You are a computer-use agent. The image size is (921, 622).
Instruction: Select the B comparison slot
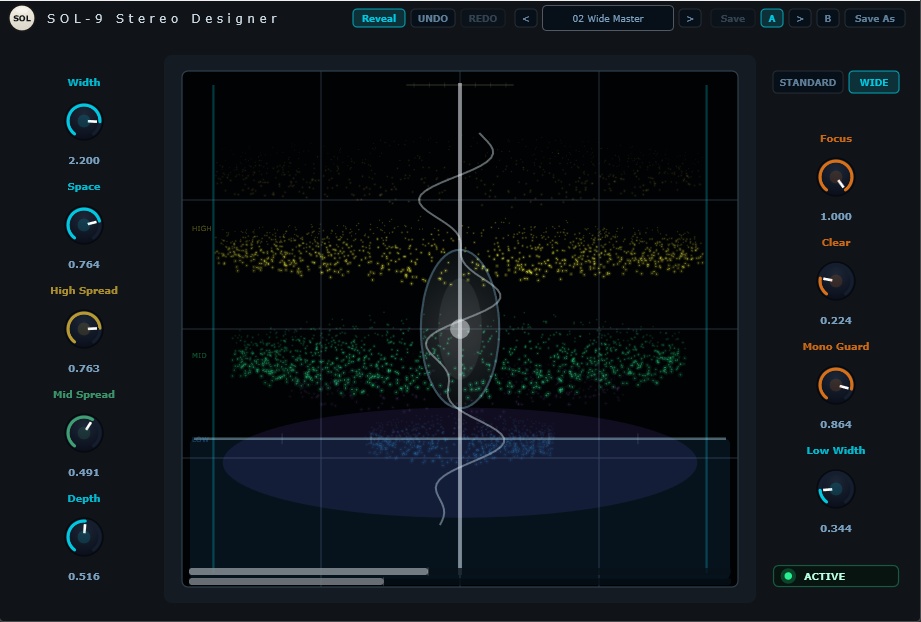coord(828,18)
